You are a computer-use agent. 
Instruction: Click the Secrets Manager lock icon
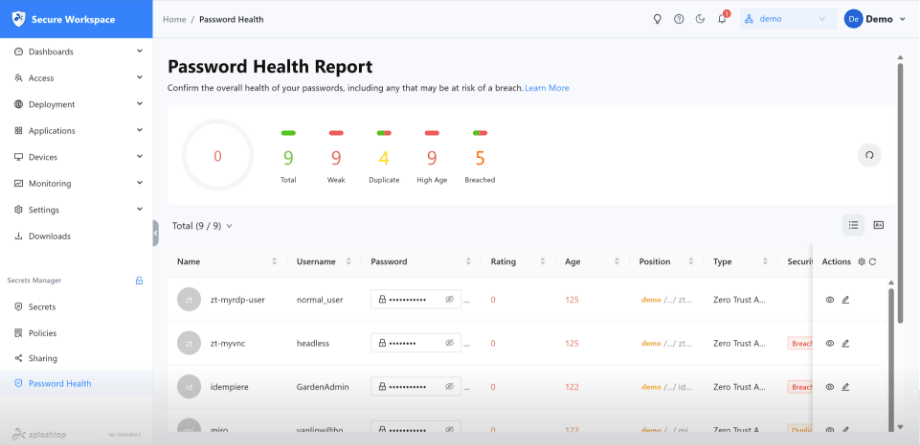pyautogui.click(x=140, y=281)
